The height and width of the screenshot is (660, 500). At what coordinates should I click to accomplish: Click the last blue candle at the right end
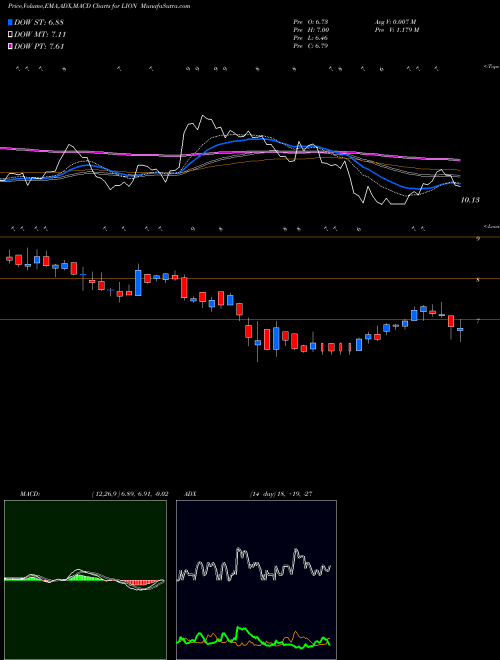tap(460, 330)
